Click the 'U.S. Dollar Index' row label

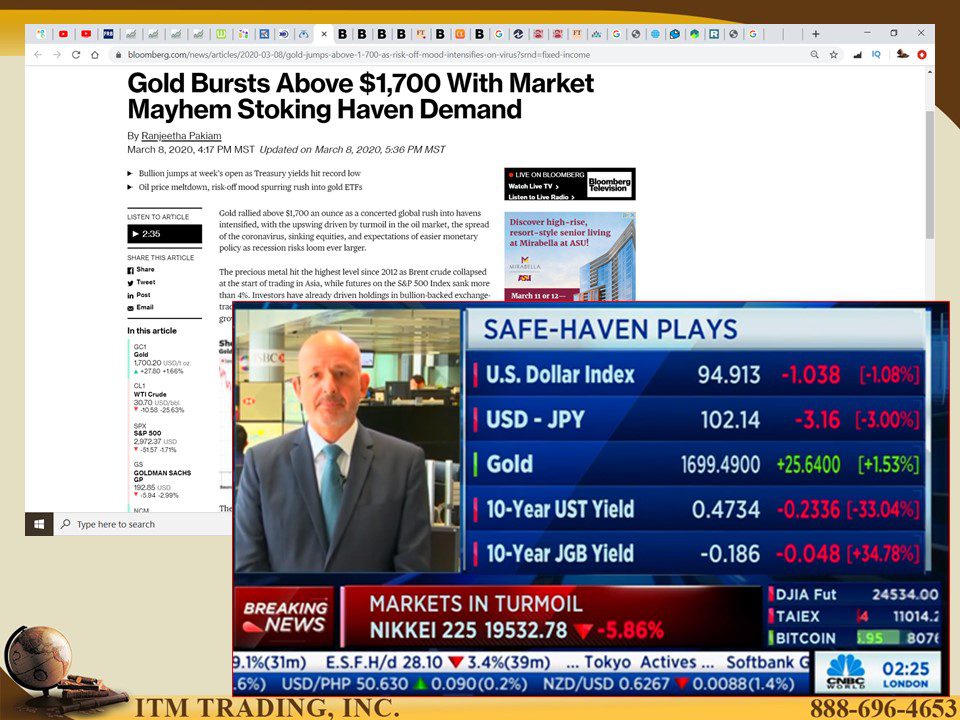(x=560, y=374)
